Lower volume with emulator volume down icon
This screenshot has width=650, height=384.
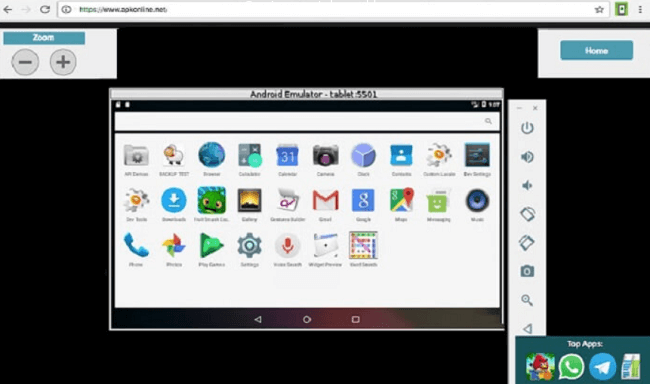click(x=527, y=185)
